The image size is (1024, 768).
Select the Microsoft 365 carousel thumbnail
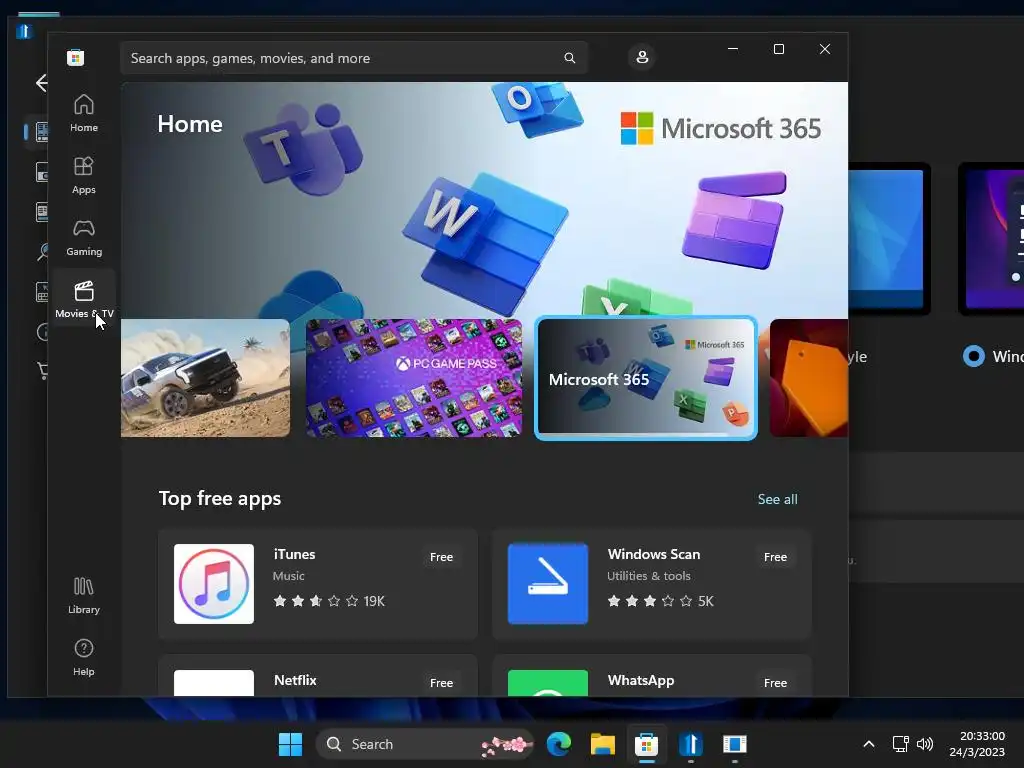pos(646,378)
